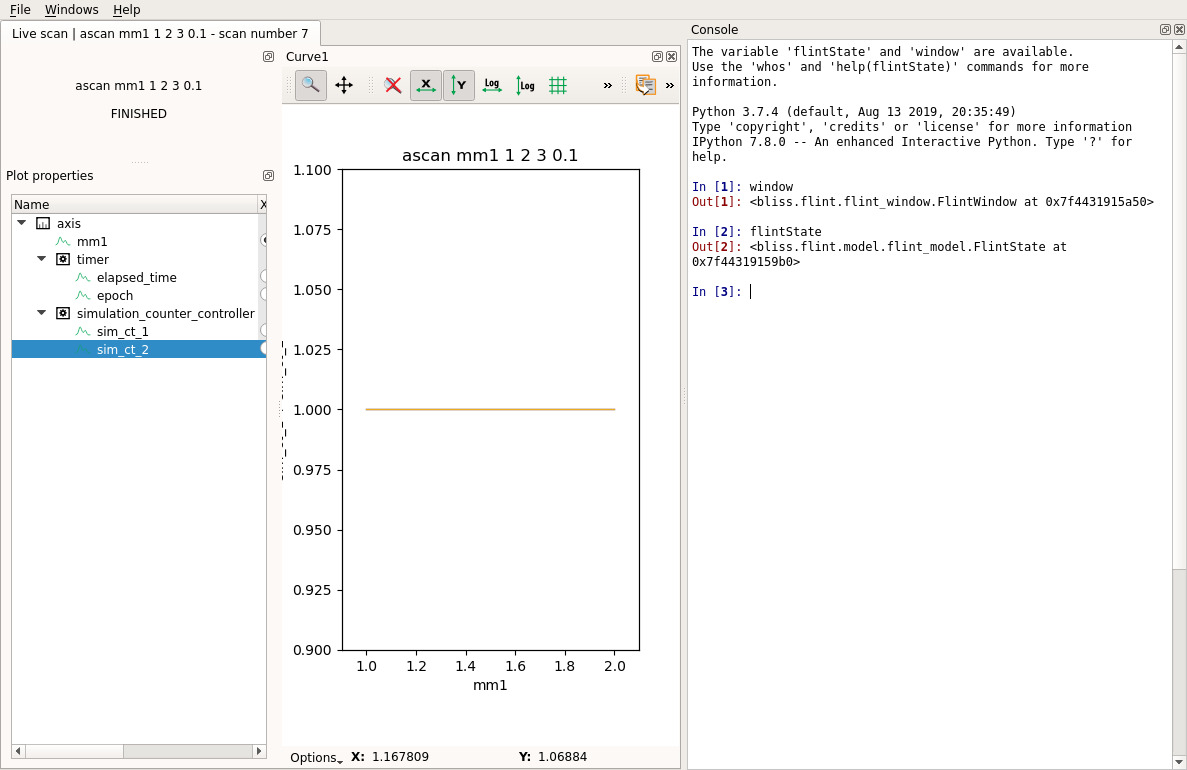The height and width of the screenshot is (770, 1187).
Task: Reset zoom with crossed magnifier icon
Action: click(x=393, y=85)
